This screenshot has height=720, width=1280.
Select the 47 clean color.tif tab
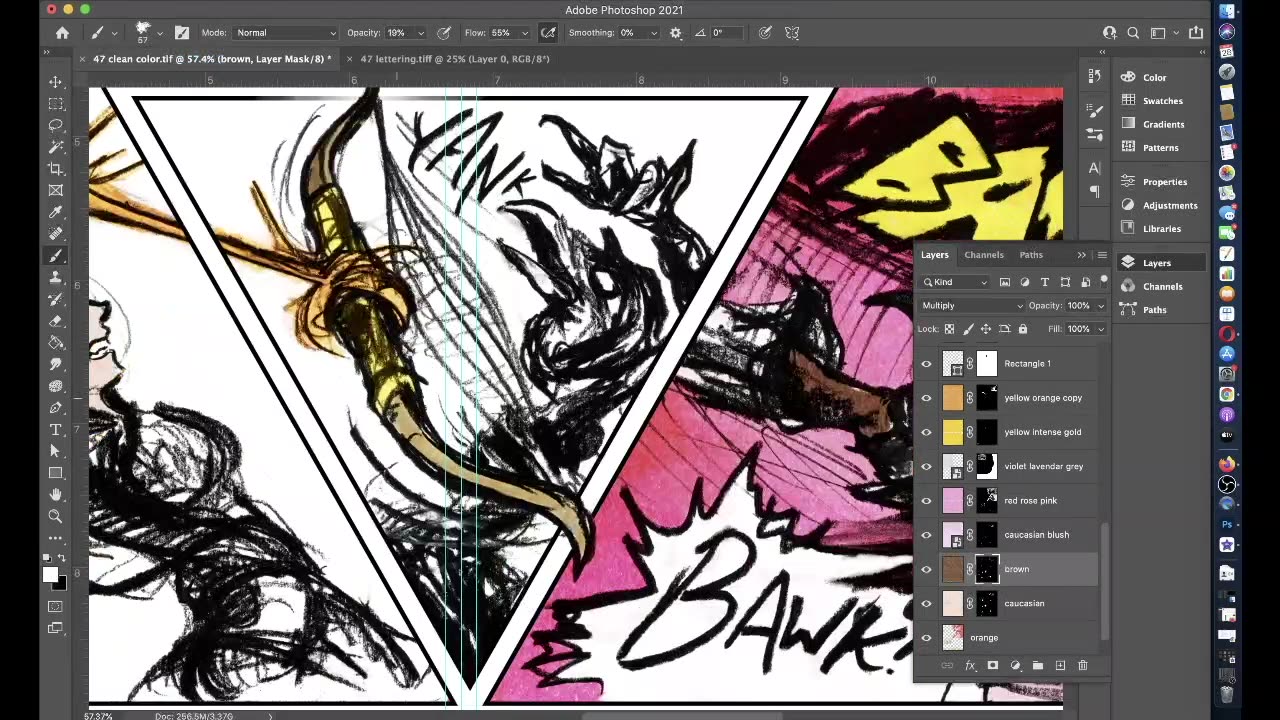pyautogui.click(x=211, y=59)
